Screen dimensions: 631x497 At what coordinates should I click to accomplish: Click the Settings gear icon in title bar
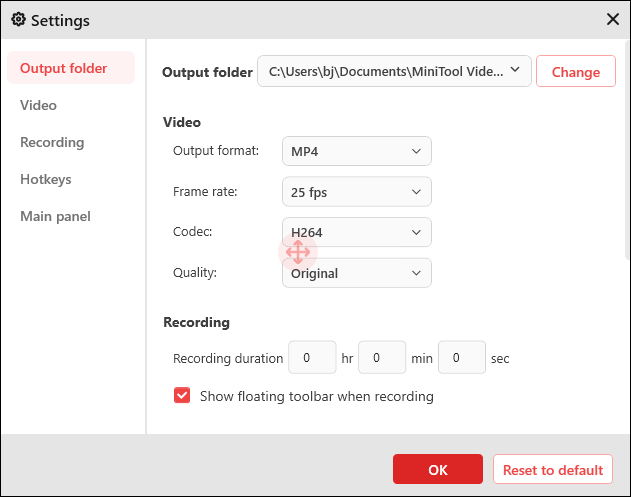[x=18, y=20]
